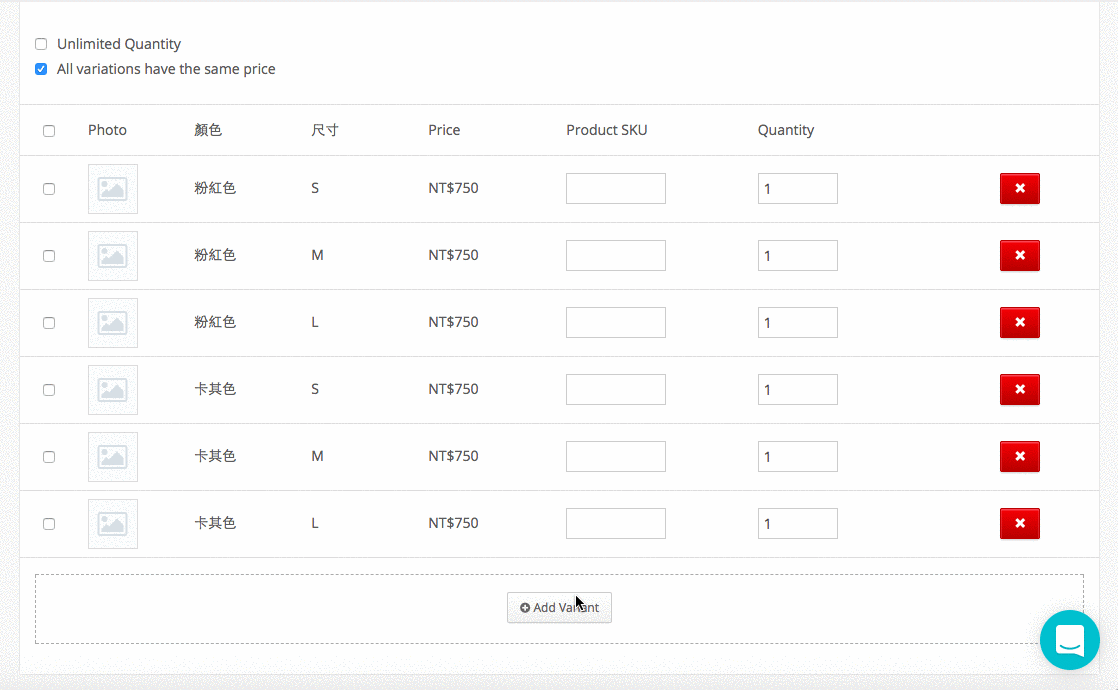Click Quantity field for 卡其色 M
Image resolution: width=1118 pixels, height=690 pixels.
(x=798, y=456)
